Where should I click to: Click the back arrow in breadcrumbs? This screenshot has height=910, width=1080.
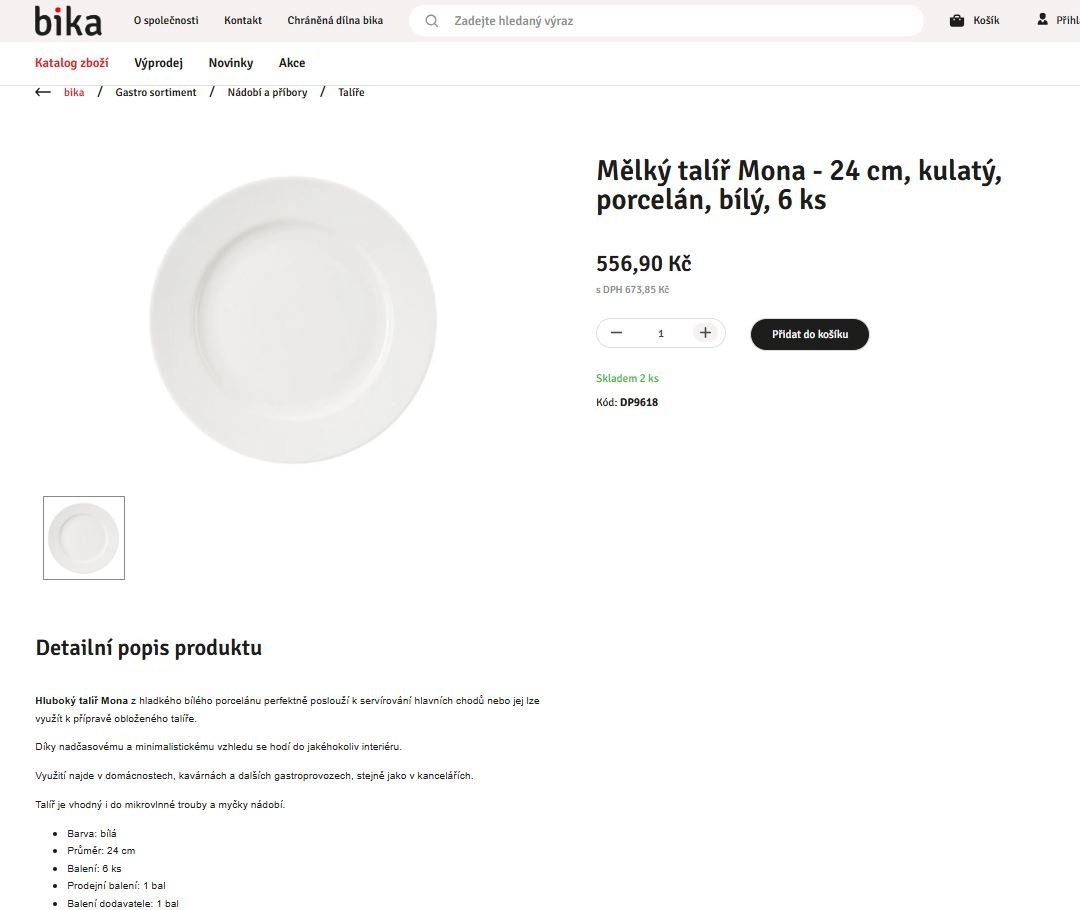43,92
